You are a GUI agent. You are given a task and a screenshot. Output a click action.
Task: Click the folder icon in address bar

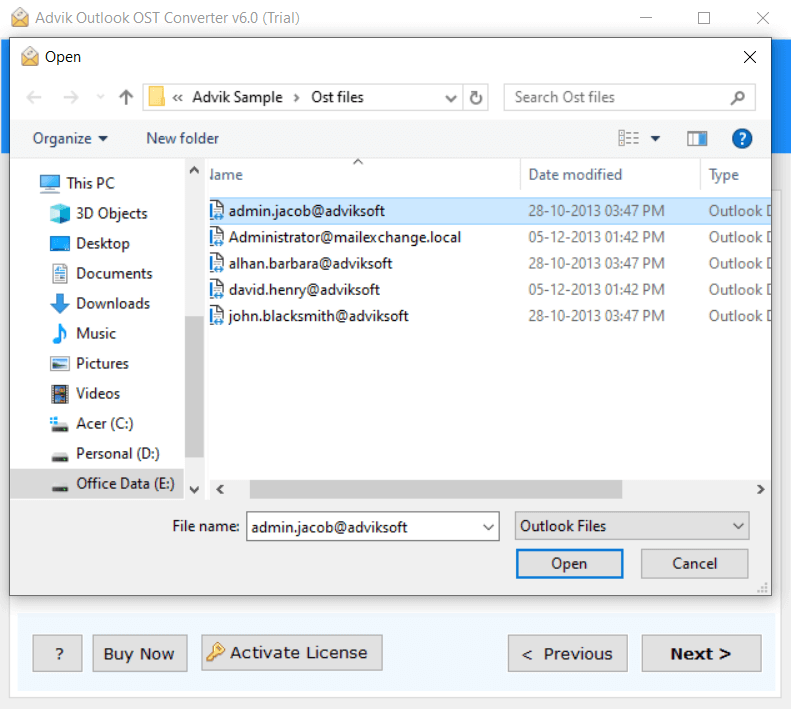tap(157, 96)
